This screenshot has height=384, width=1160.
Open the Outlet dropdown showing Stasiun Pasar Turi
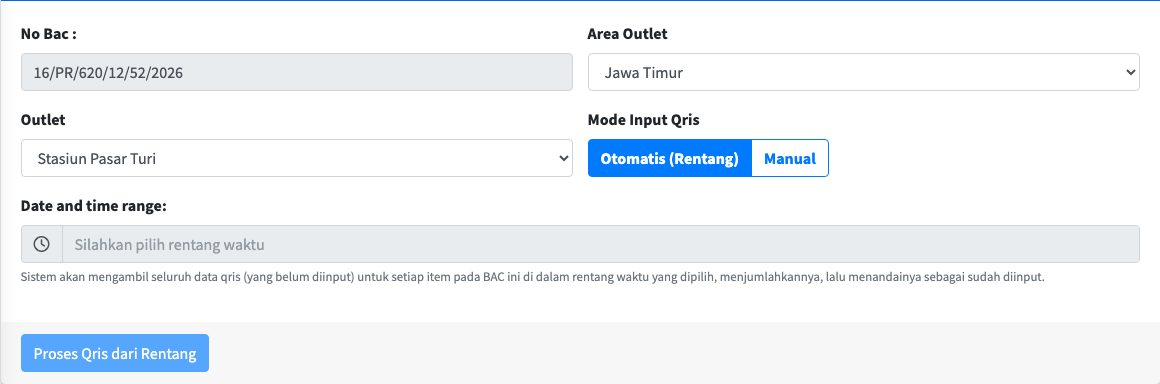(x=297, y=158)
